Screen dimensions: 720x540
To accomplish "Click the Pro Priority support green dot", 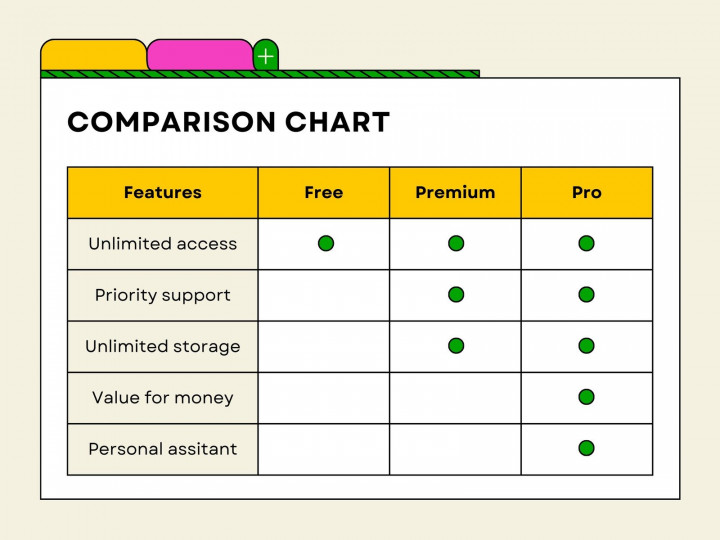I will [586, 294].
